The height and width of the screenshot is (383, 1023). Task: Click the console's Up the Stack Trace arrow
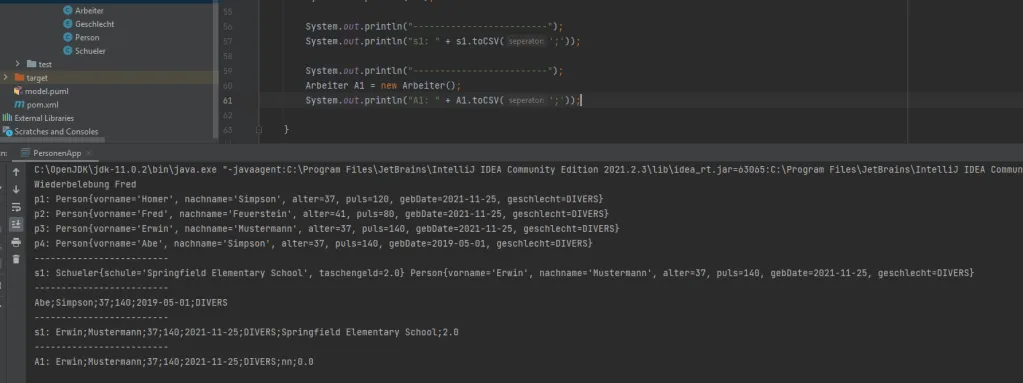pyautogui.click(x=16, y=172)
